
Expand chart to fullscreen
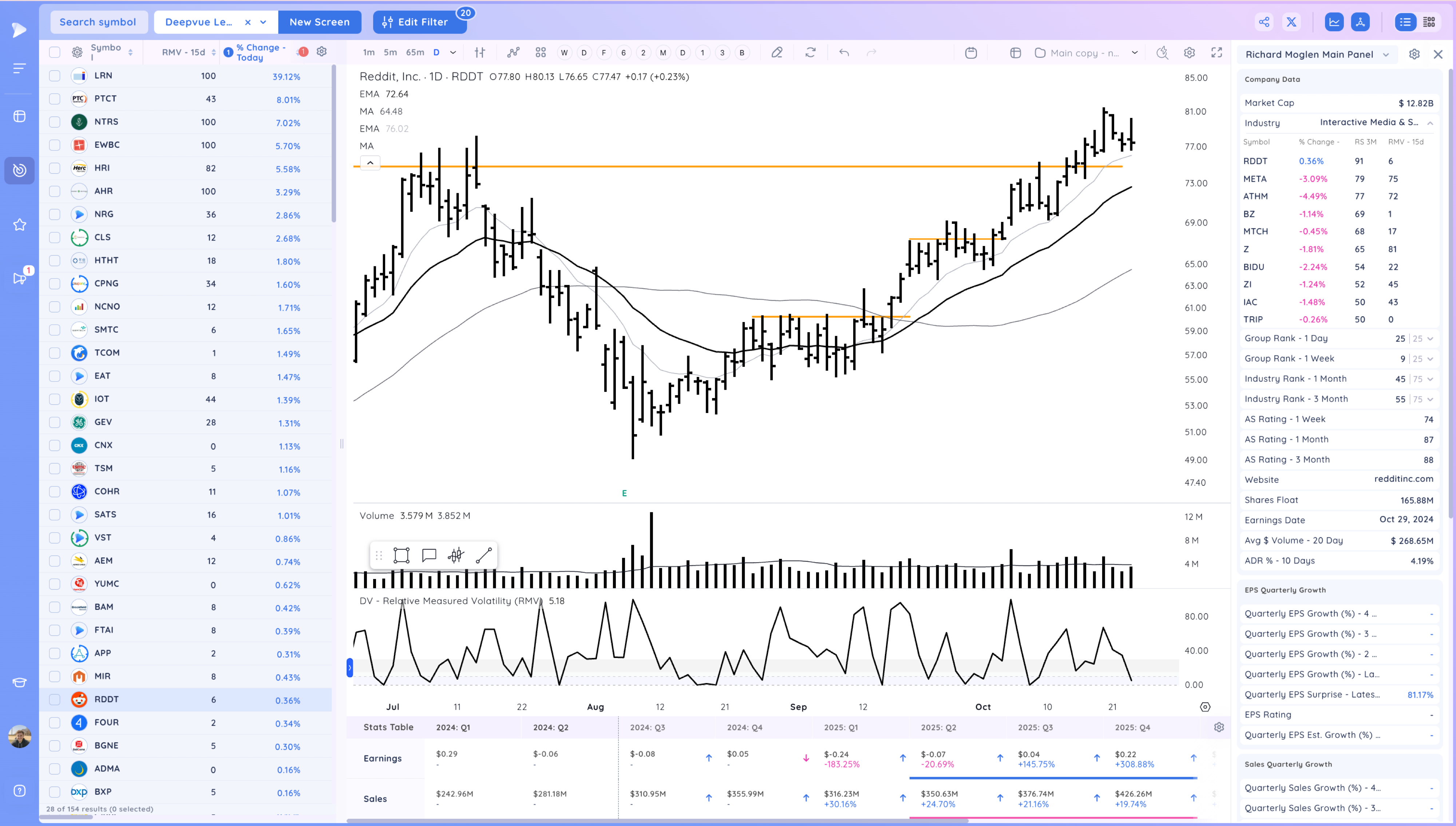pyautogui.click(x=1218, y=52)
